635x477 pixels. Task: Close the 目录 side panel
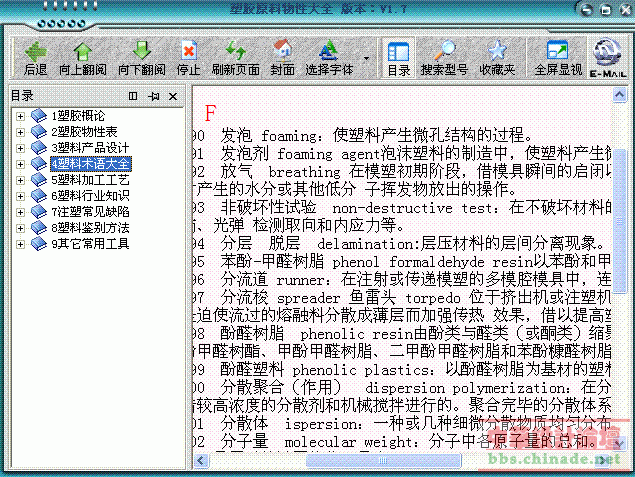point(173,96)
